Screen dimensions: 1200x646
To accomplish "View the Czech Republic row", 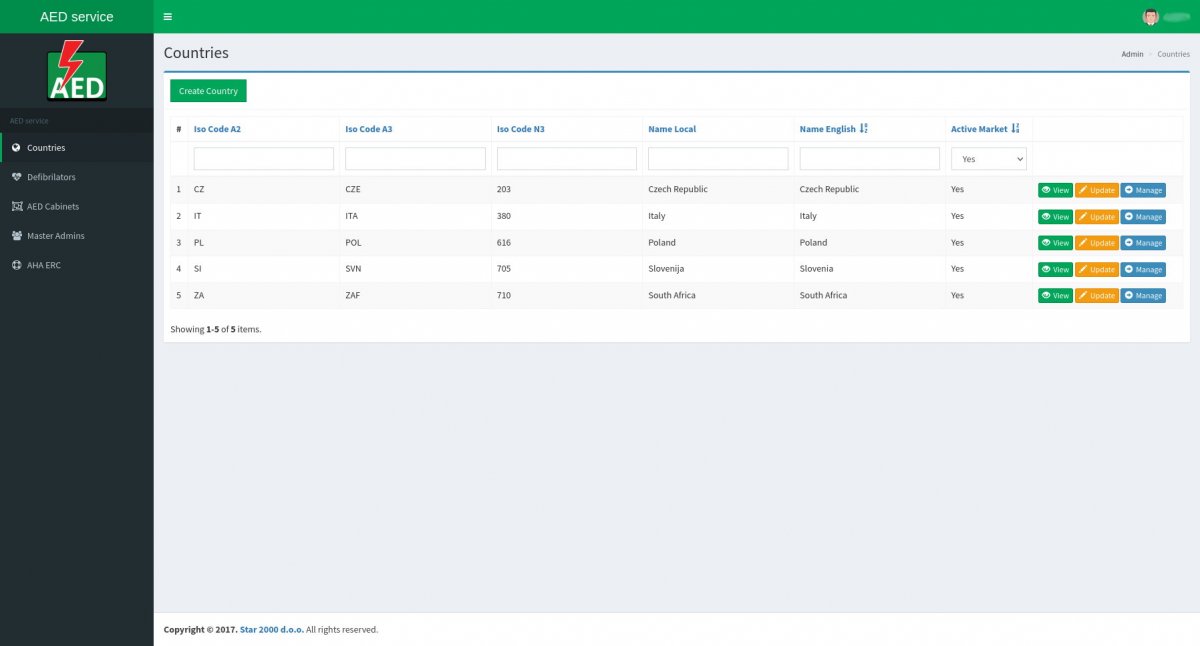I will (1054, 190).
